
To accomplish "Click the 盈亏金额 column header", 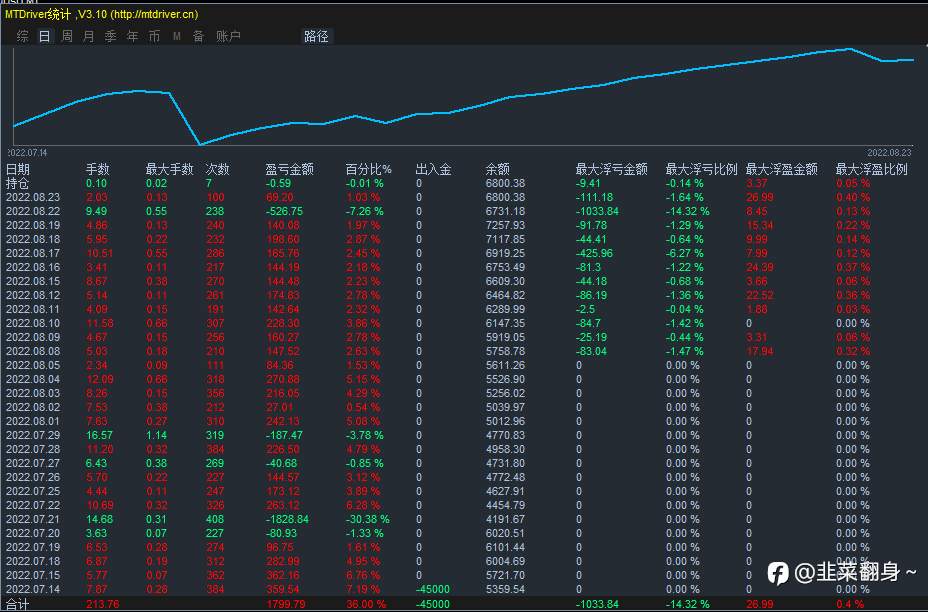I will coord(289,169).
